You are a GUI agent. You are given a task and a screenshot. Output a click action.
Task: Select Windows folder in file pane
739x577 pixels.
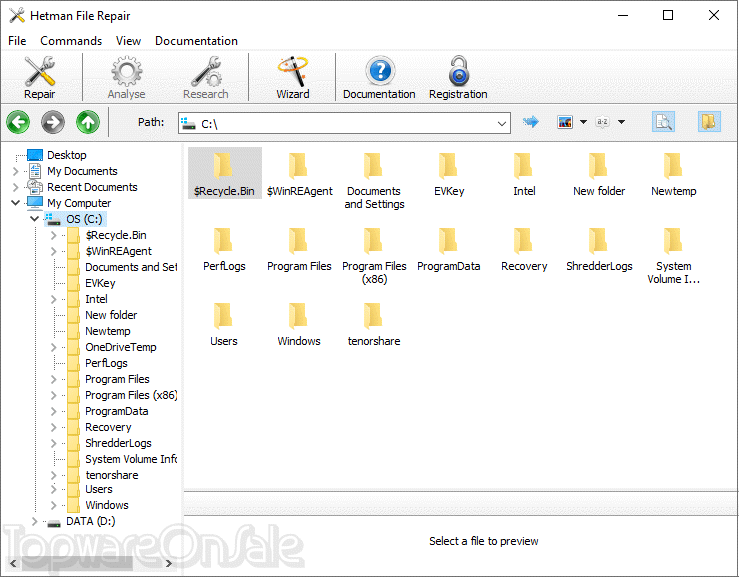299,323
